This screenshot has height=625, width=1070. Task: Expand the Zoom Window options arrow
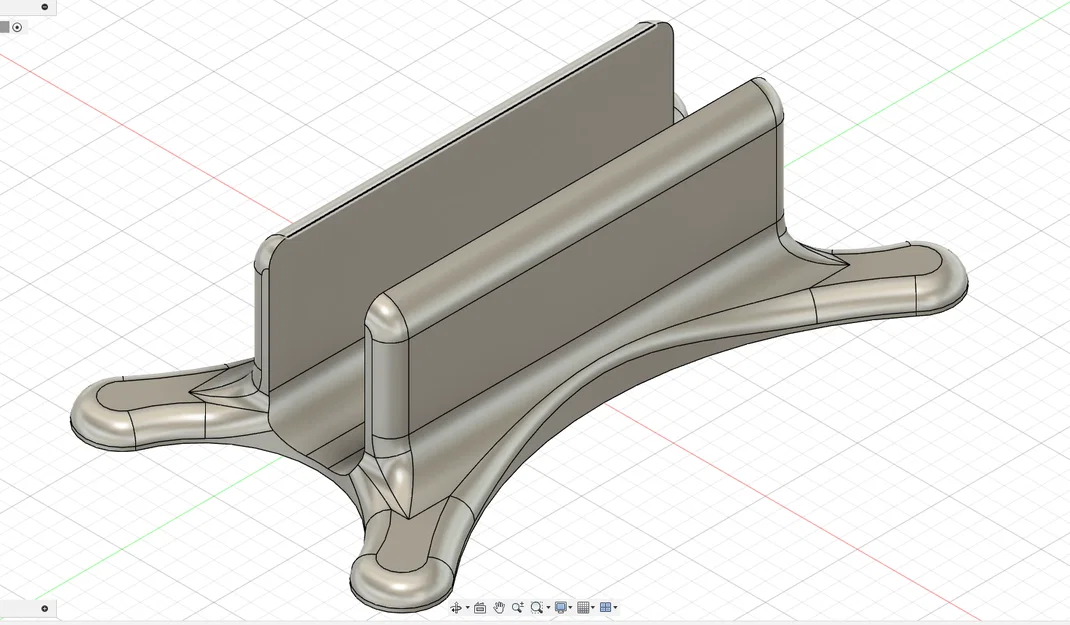[x=548, y=607]
